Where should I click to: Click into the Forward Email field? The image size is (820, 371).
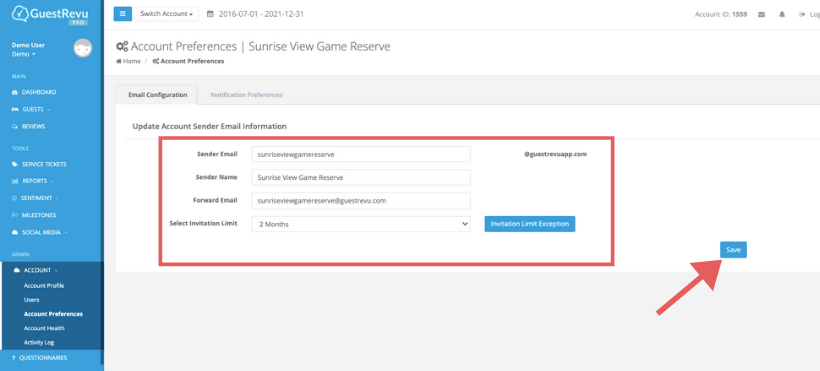click(x=361, y=200)
